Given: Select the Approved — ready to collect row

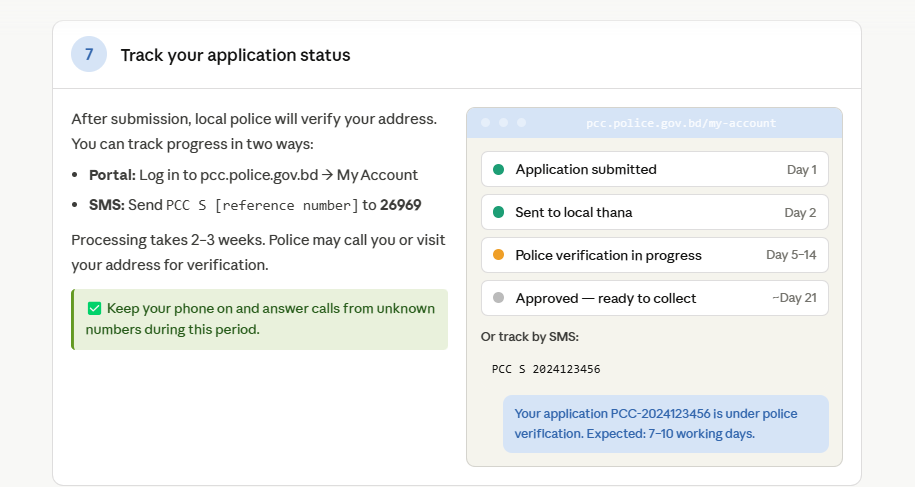Looking at the screenshot, I should pos(655,298).
